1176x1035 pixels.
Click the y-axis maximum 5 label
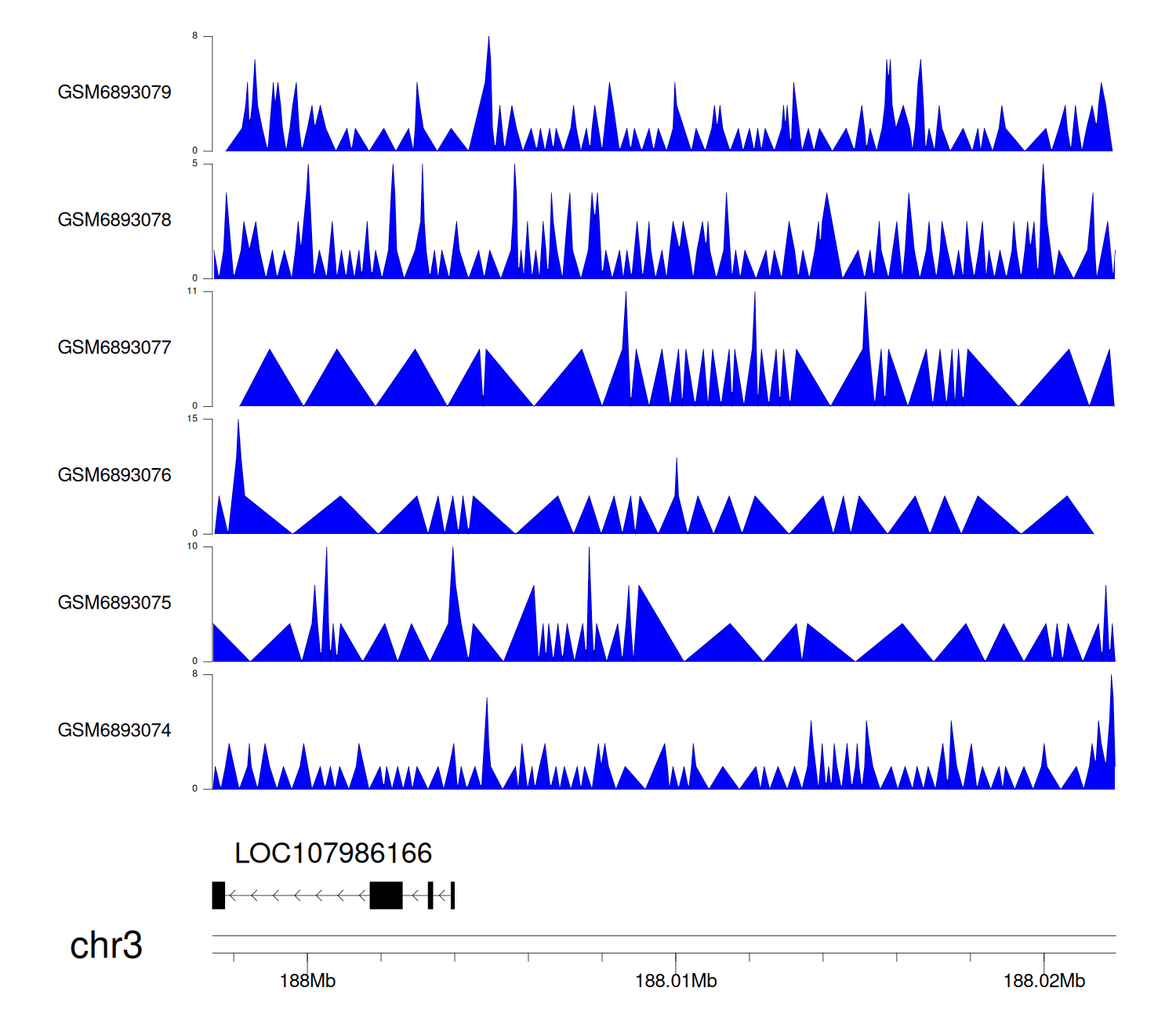tap(194, 163)
